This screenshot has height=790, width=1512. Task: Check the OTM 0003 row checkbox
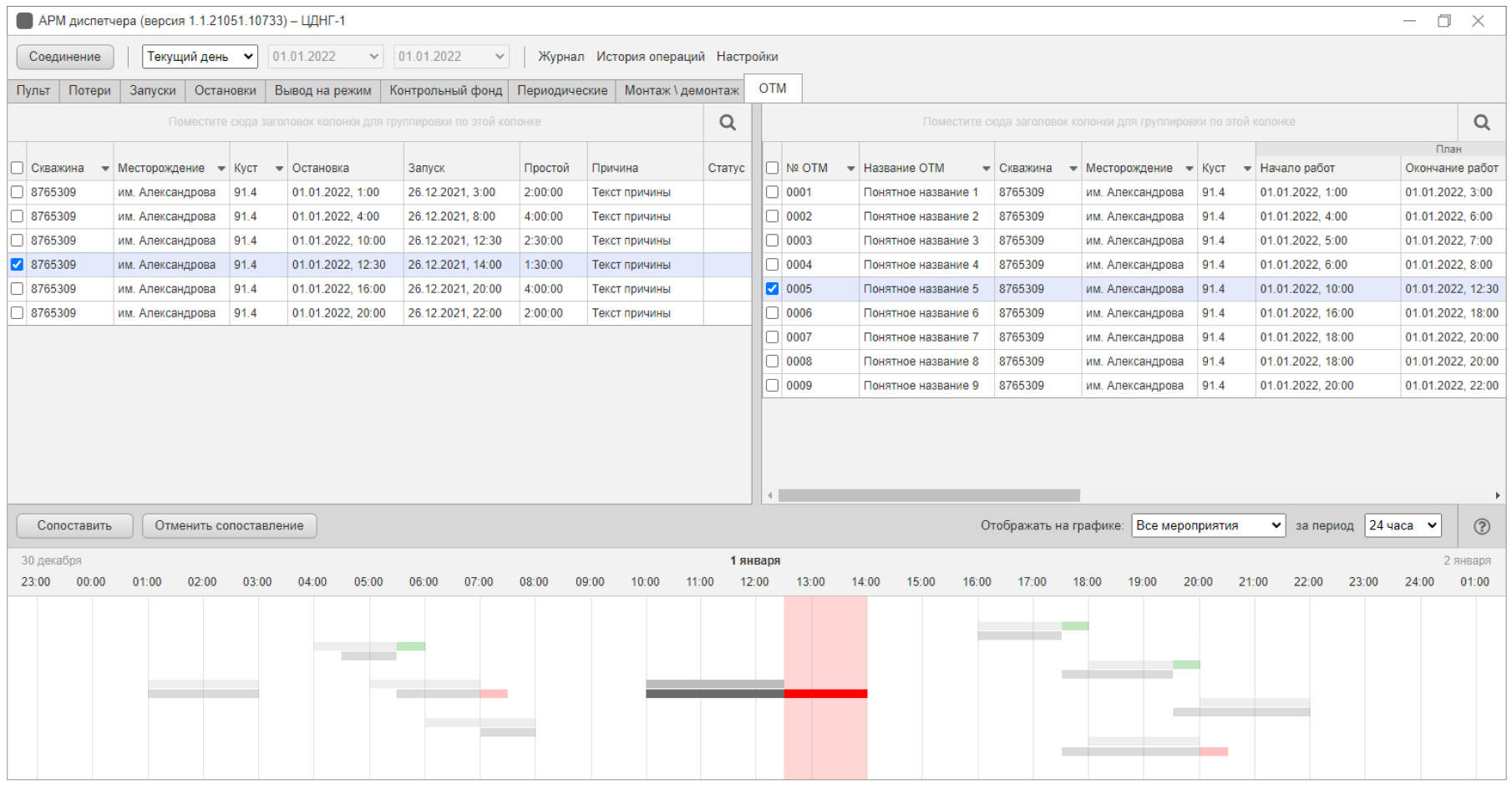click(x=772, y=241)
